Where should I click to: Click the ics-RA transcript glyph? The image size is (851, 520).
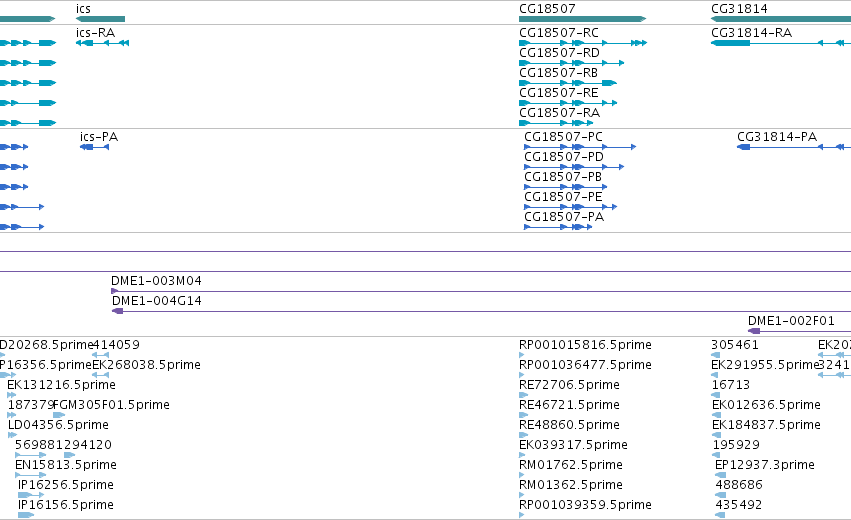click(x=103, y=43)
